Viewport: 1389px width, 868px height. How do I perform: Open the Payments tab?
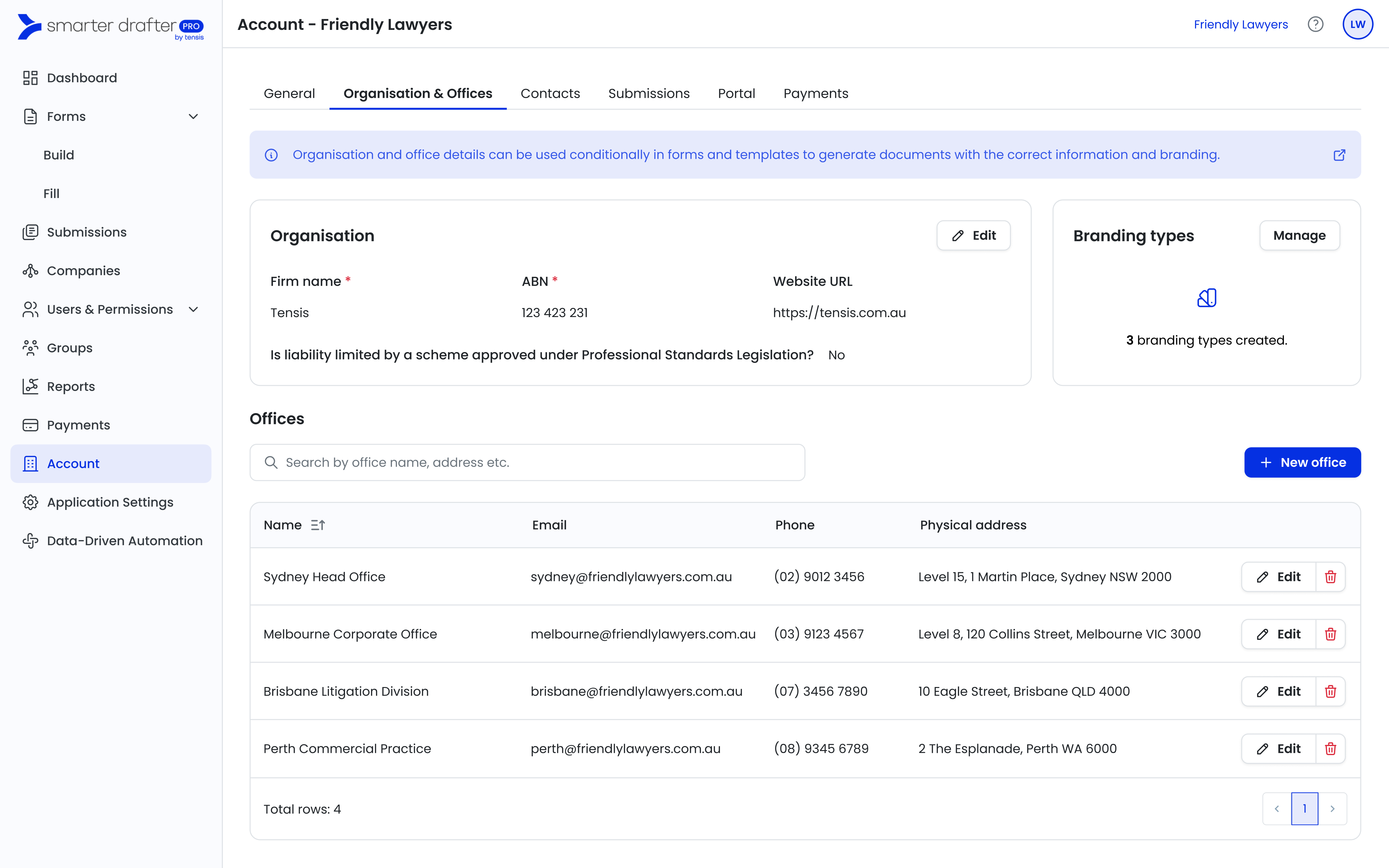pos(815,94)
